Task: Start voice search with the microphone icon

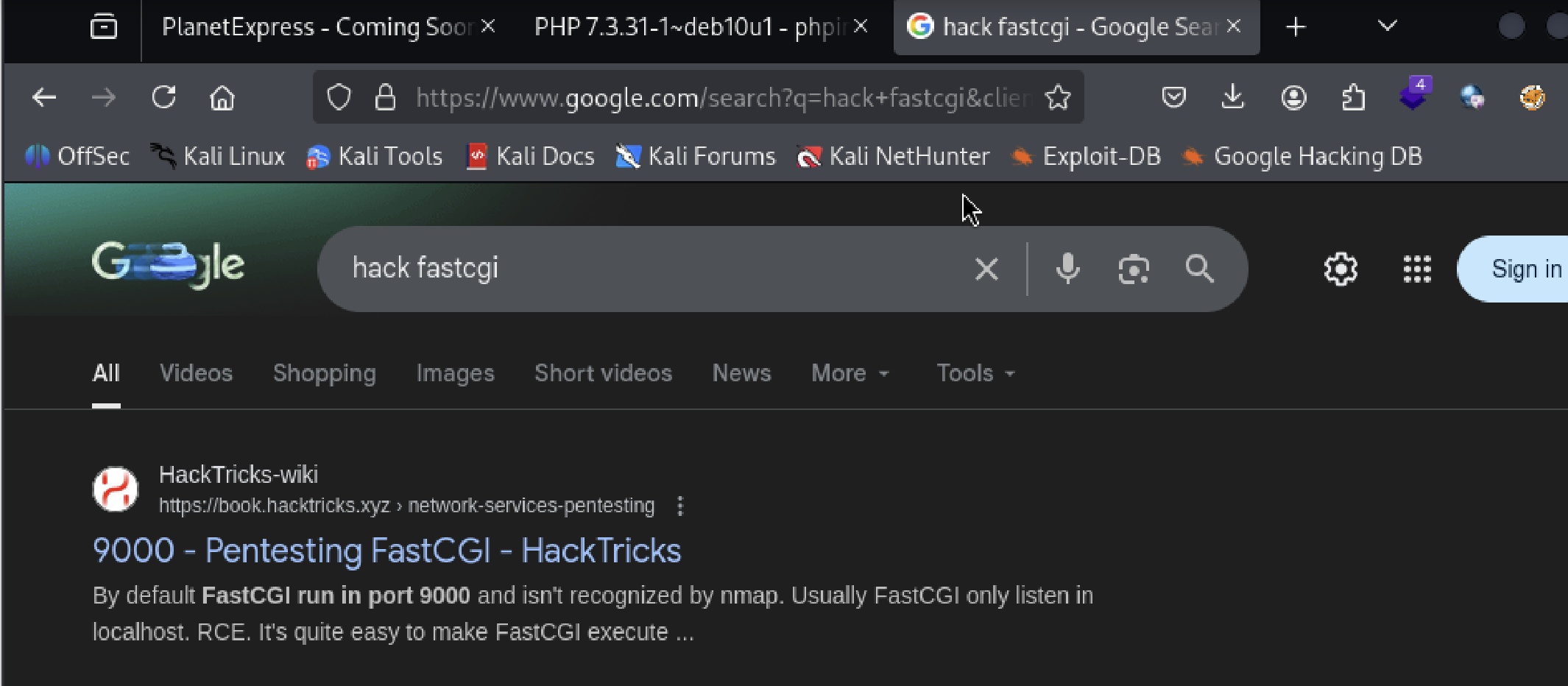Action: click(x=1067, y=269)
